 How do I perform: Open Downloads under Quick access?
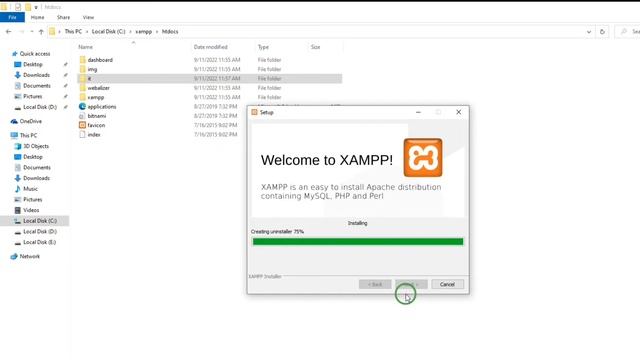(x=36, y=75)
